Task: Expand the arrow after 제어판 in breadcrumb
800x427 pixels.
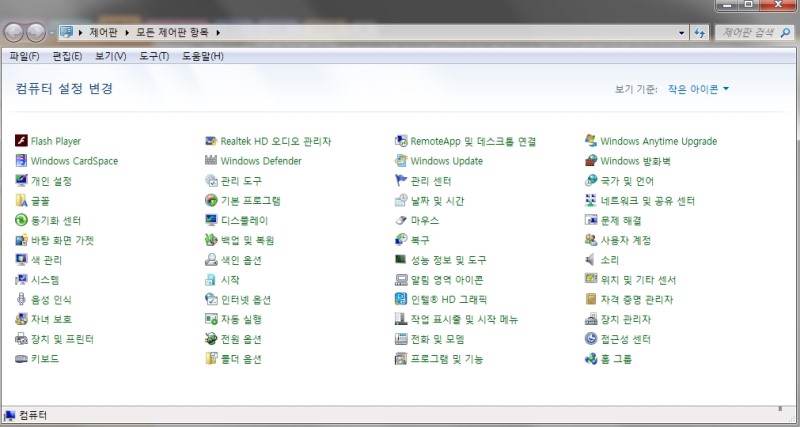Action: coord(127,33)
